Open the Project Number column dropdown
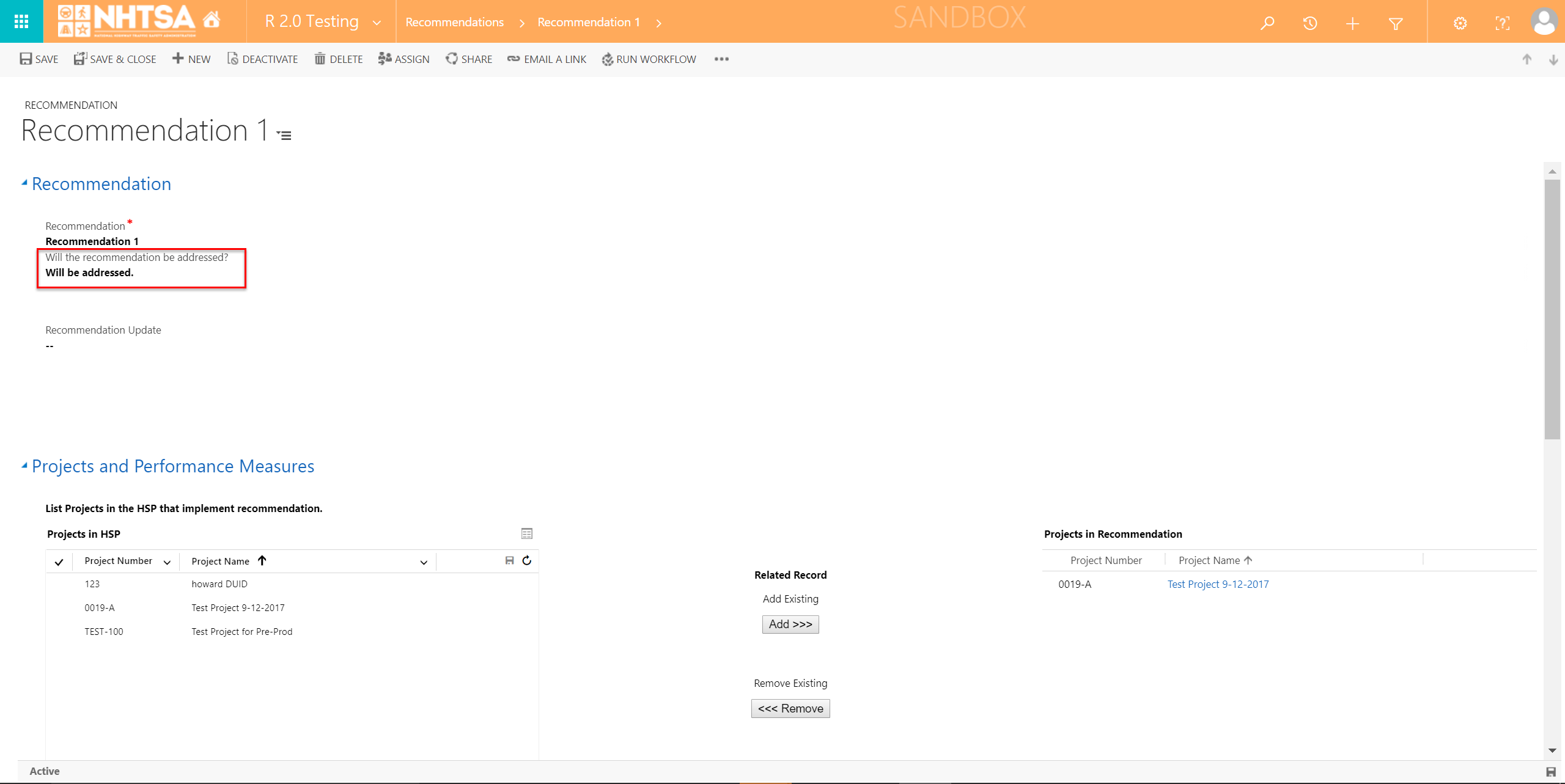Screen dimensions: 1565x784 (167, 562)
